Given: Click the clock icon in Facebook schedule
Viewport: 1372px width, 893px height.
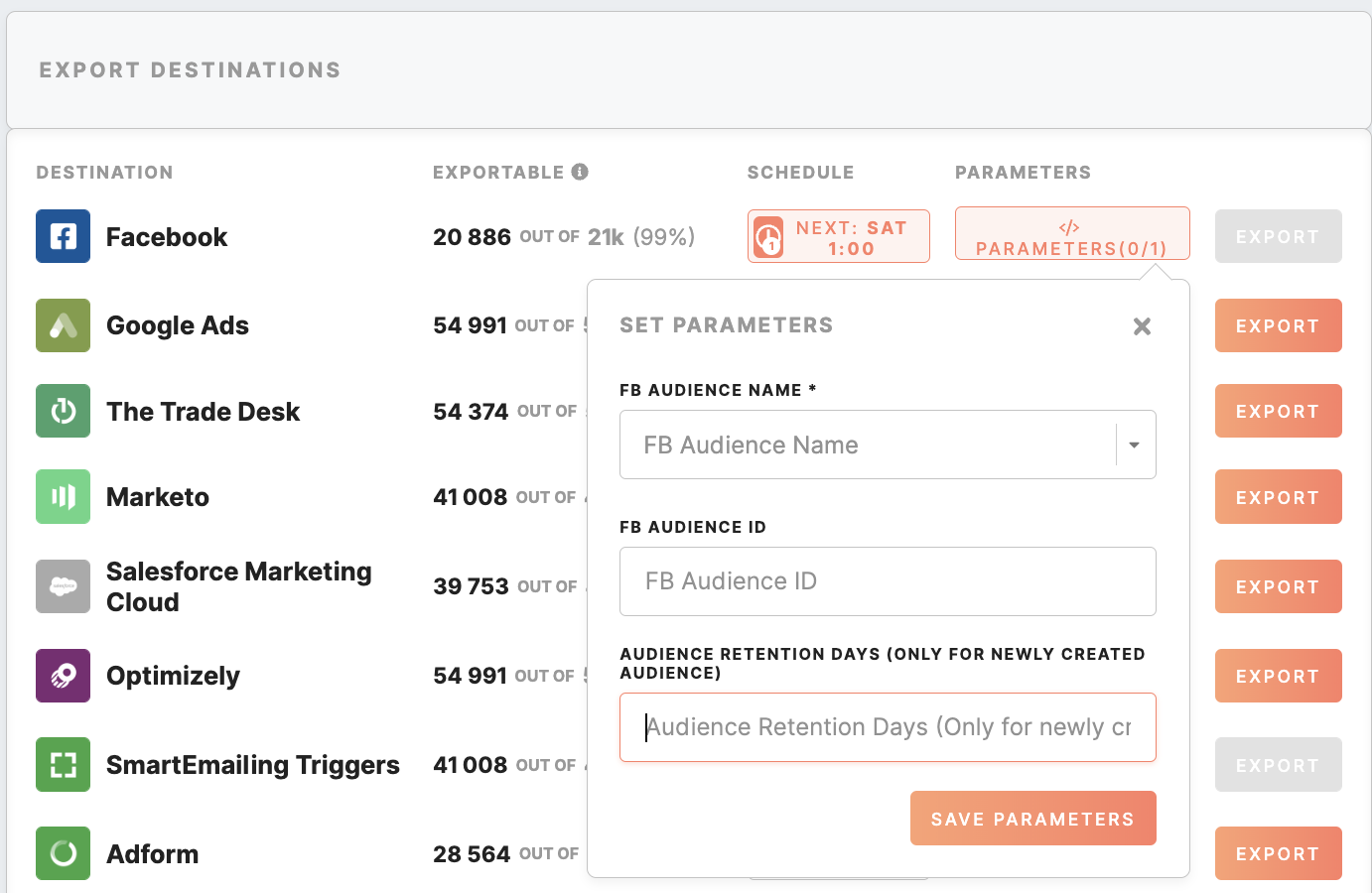Looking at the screenshot, I should click(x=768, y=238).
